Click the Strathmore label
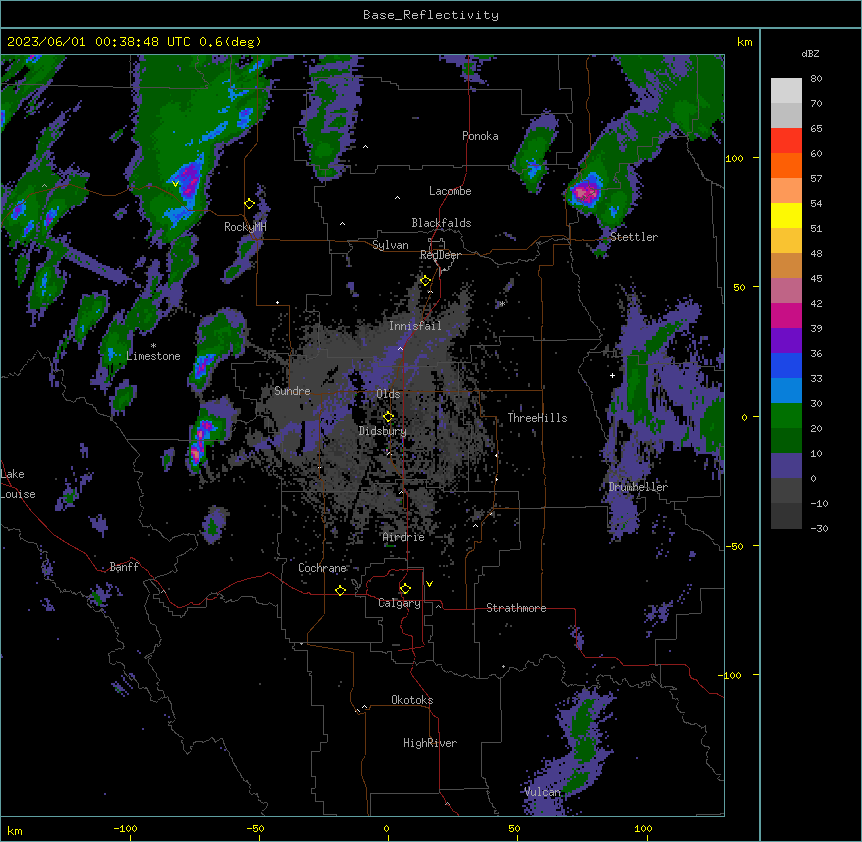Viewport: 862px width, 842px height. [x=516, y=608]
